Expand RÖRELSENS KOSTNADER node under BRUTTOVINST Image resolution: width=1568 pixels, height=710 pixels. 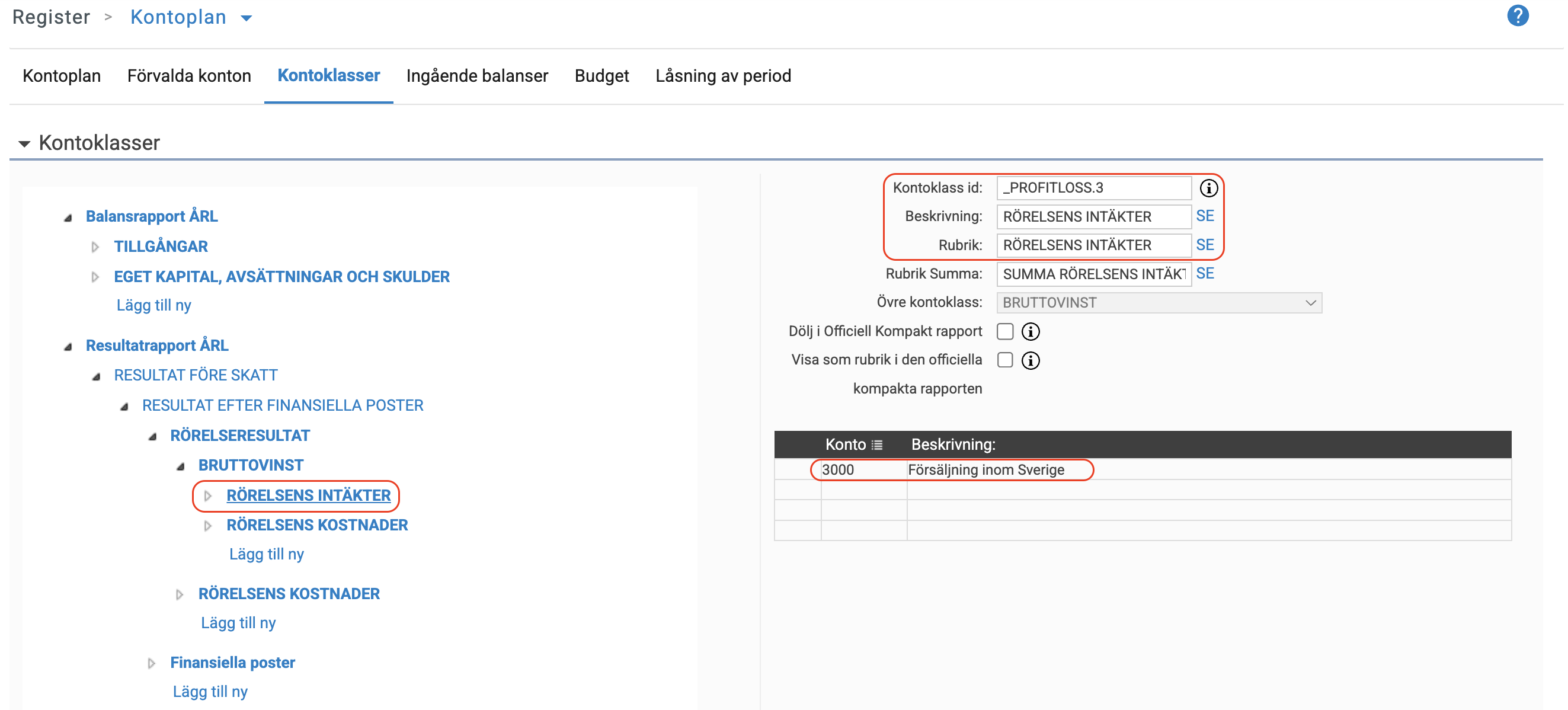[x=207, y=526]
